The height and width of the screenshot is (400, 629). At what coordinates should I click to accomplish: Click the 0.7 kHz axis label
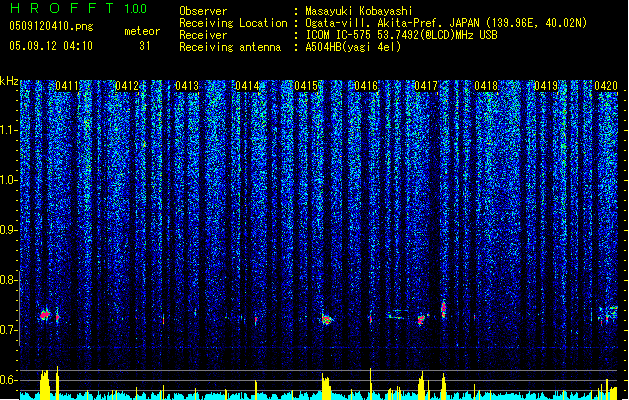click(9, 330)
